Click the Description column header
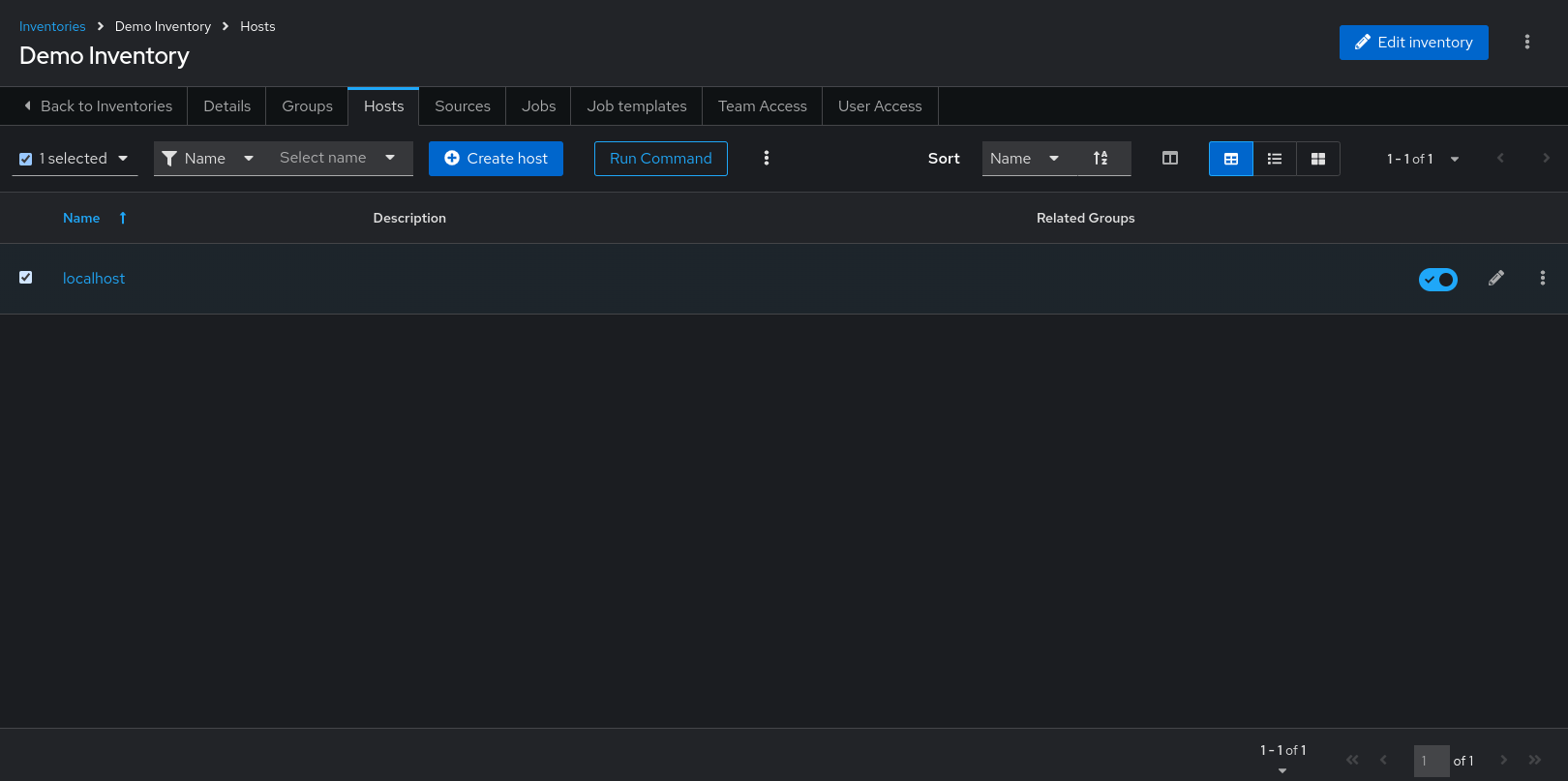Image resolution: width=1568 pixels, height=781 pixels. (409, 218)
